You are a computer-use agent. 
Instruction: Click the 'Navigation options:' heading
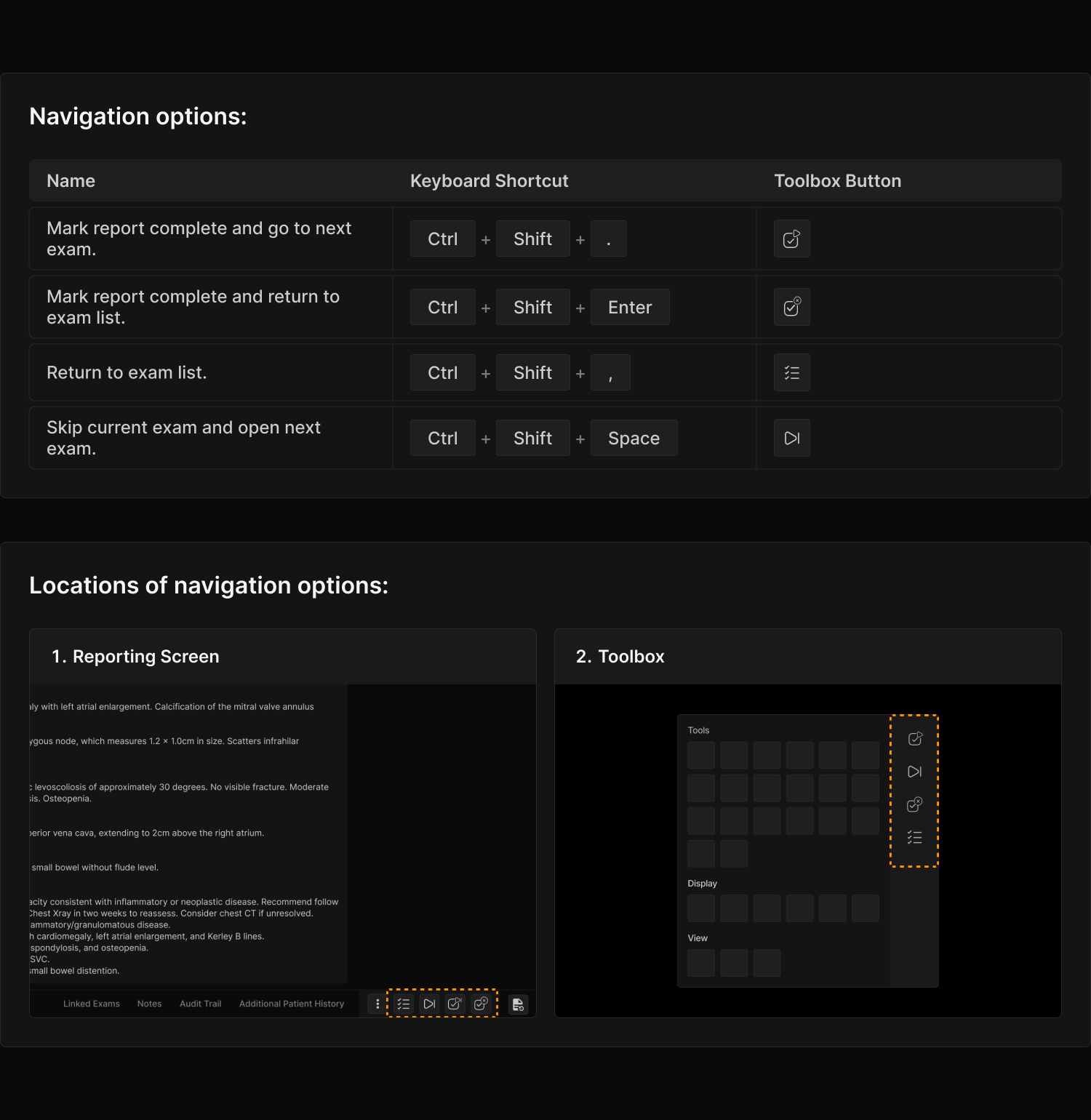tap(138, 116)
